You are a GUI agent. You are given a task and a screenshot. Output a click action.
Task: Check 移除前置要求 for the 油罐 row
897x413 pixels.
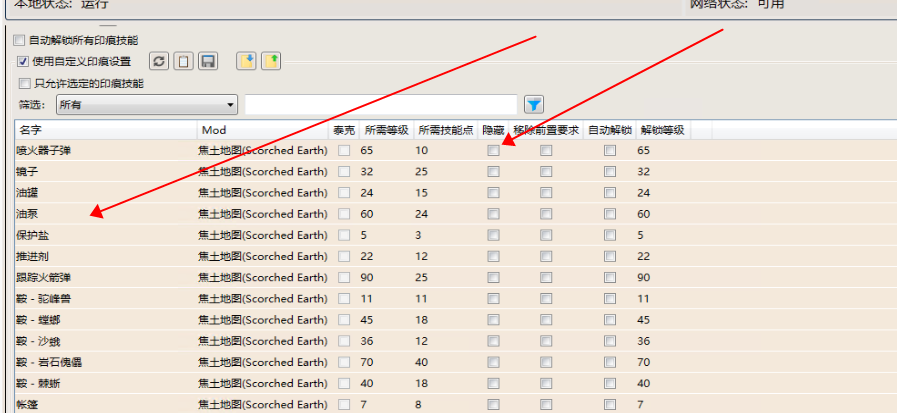(x=546, y=192)
